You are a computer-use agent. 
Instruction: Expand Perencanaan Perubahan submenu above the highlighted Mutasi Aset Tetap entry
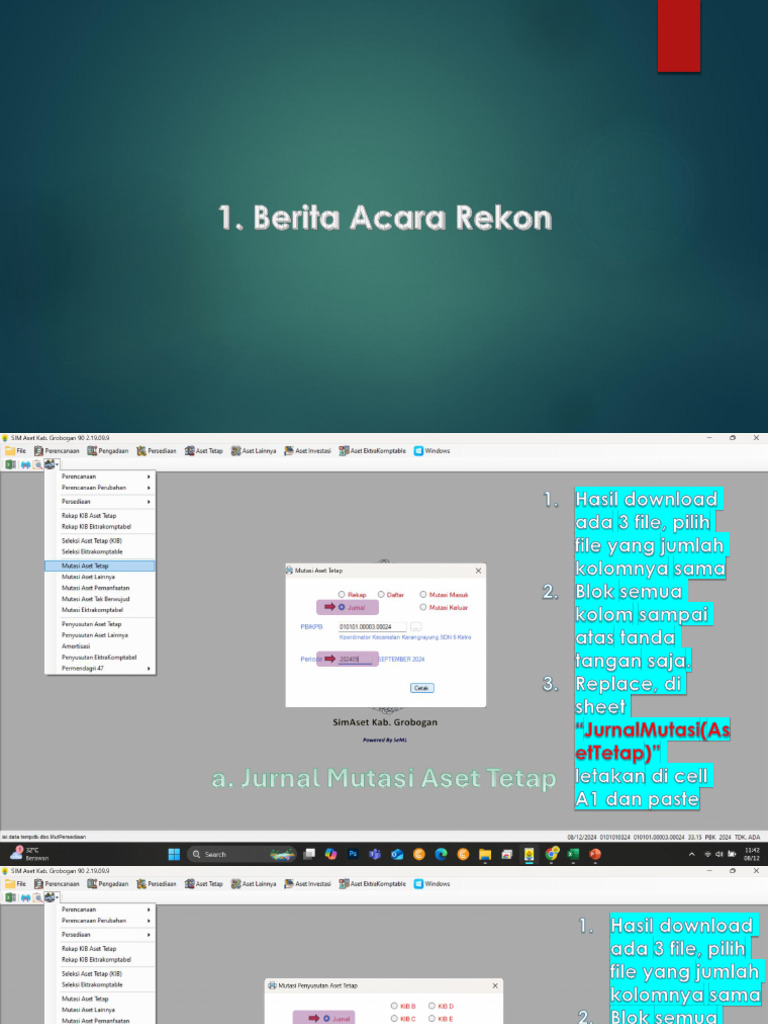click(x=100, y=488)
